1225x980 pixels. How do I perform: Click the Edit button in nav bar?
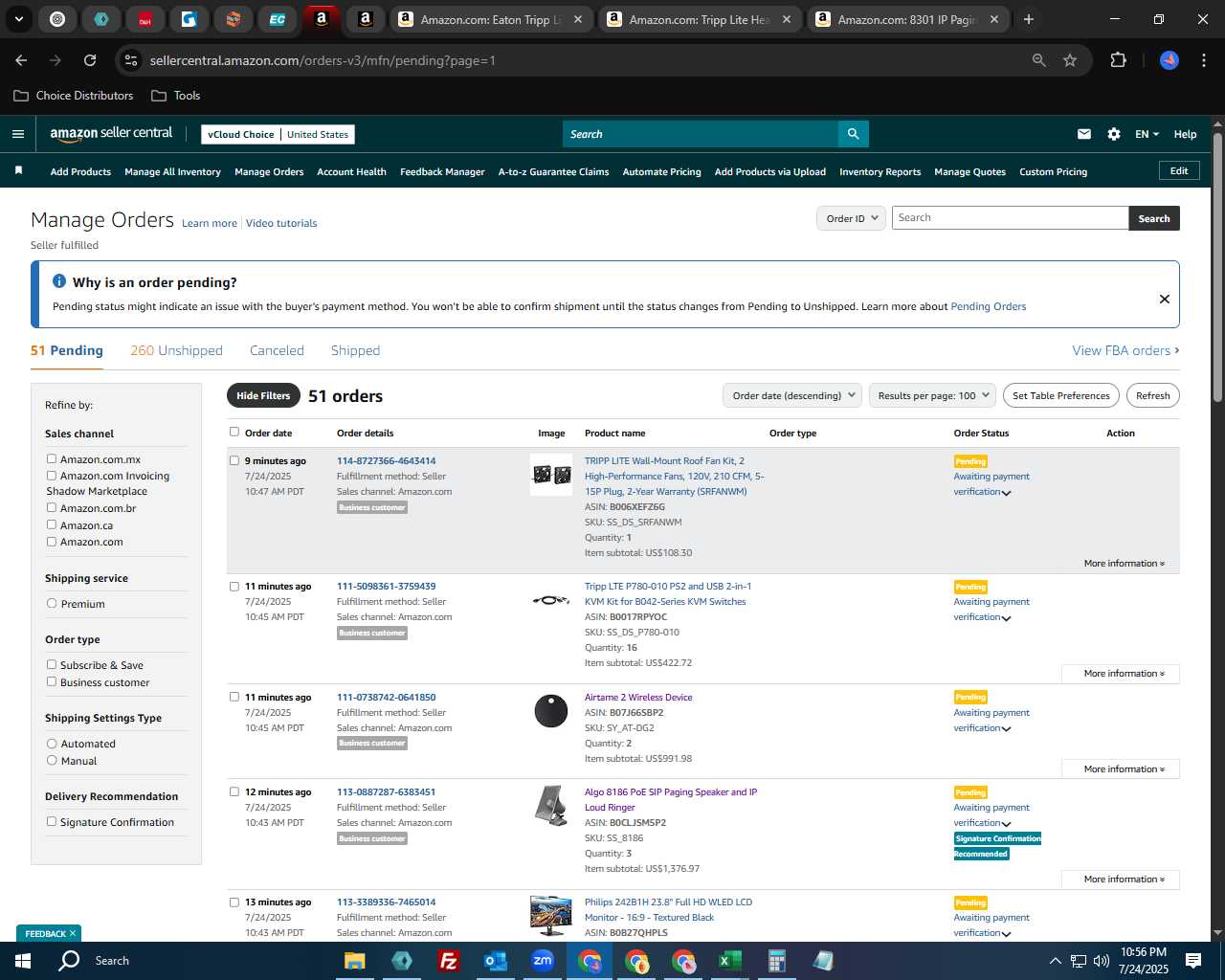(1179, 170)
